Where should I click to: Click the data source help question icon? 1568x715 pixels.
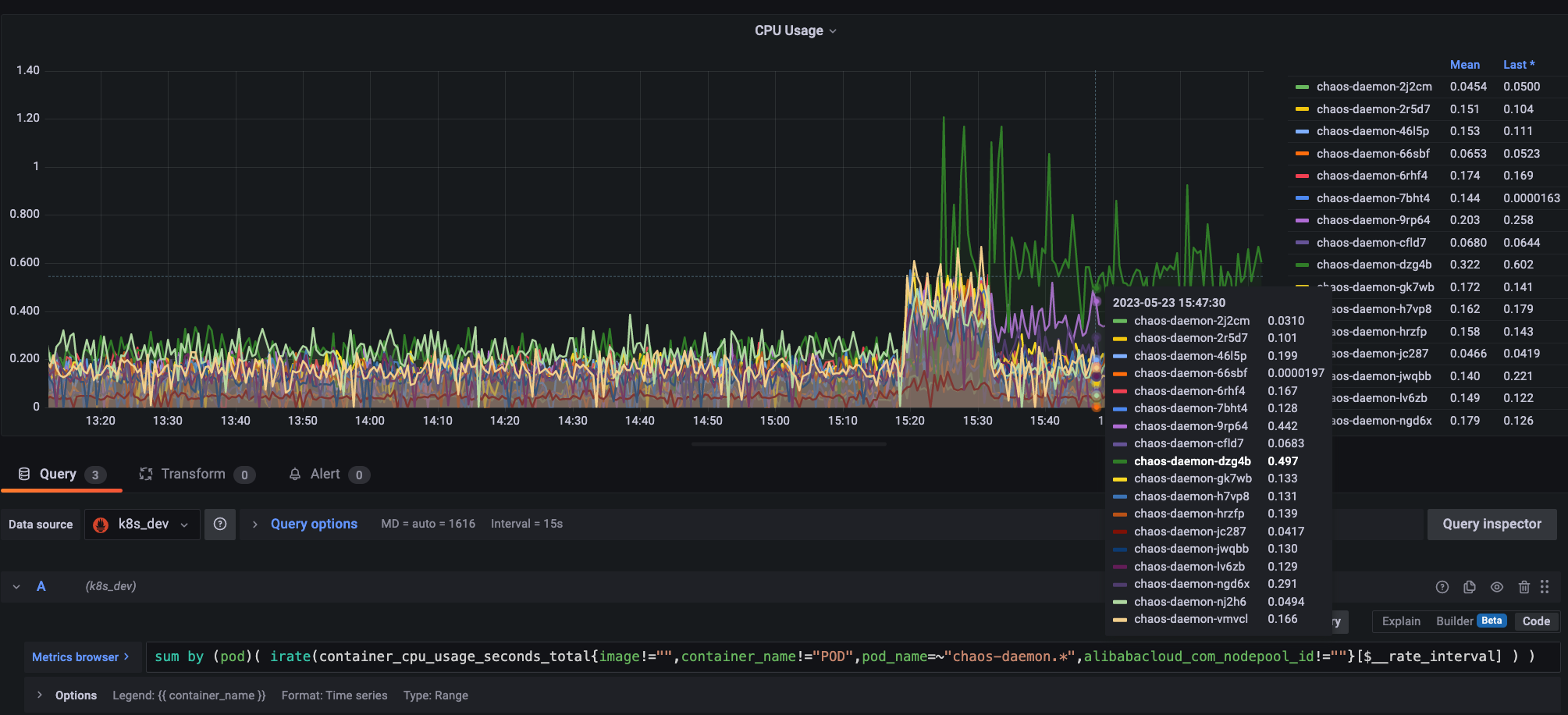(219, 524)
